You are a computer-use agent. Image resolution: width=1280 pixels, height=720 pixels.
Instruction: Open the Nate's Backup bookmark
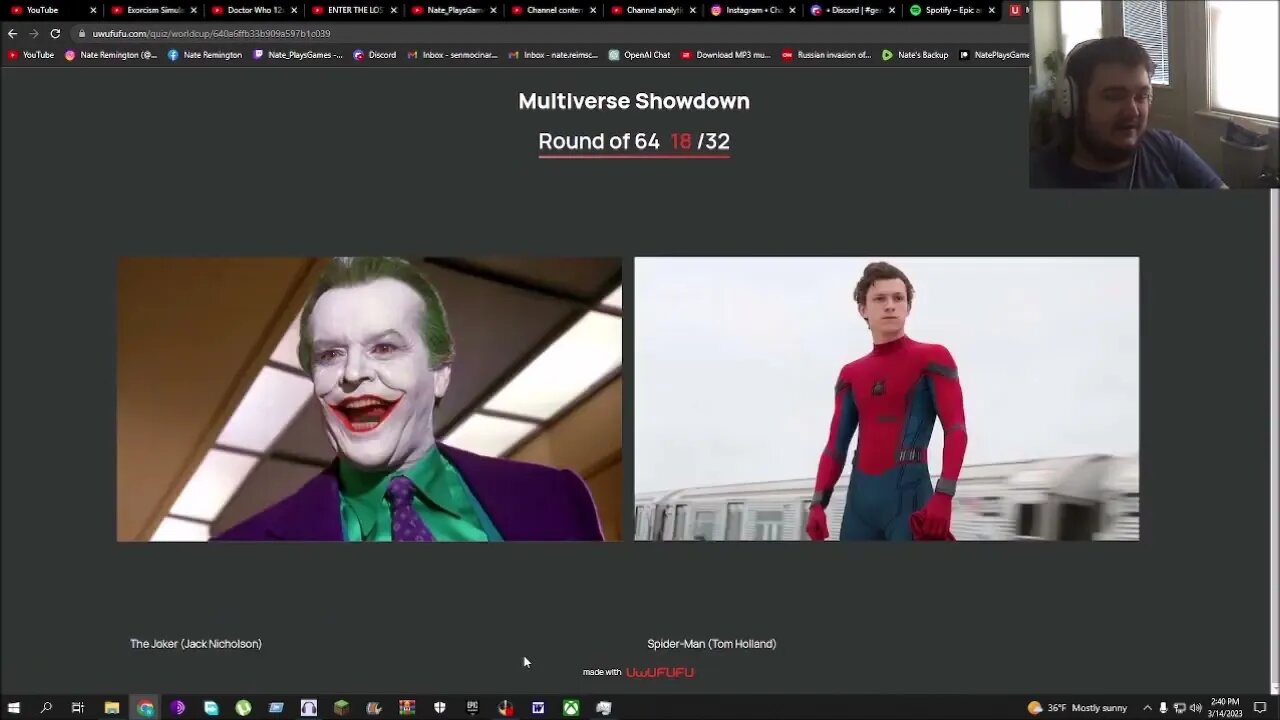(x=915, y=55)
